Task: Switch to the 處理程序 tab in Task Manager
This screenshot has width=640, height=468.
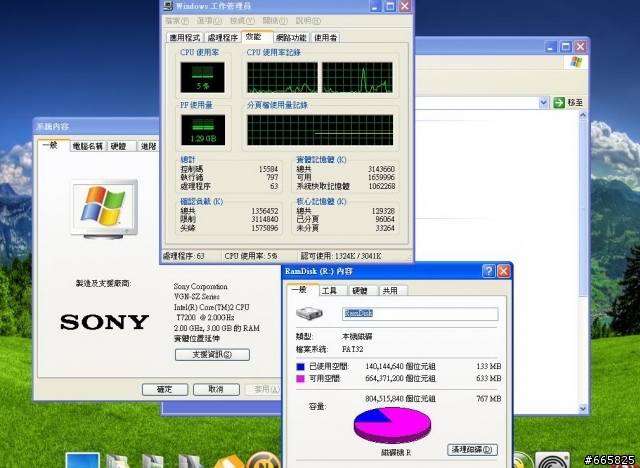Action: click(x=222, y=38)
